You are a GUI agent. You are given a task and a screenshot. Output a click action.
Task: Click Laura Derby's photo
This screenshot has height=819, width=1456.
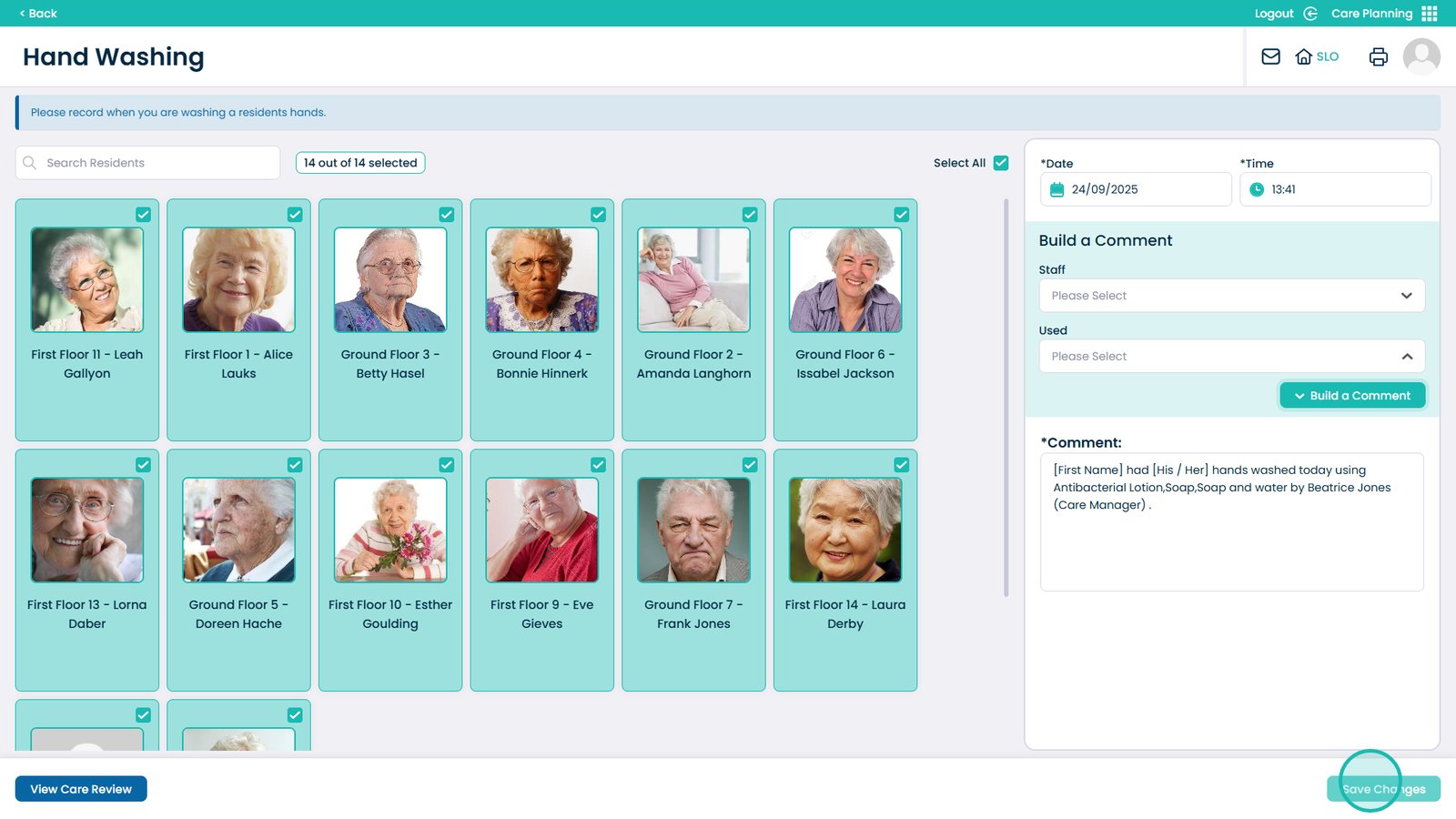coord(845,530)
